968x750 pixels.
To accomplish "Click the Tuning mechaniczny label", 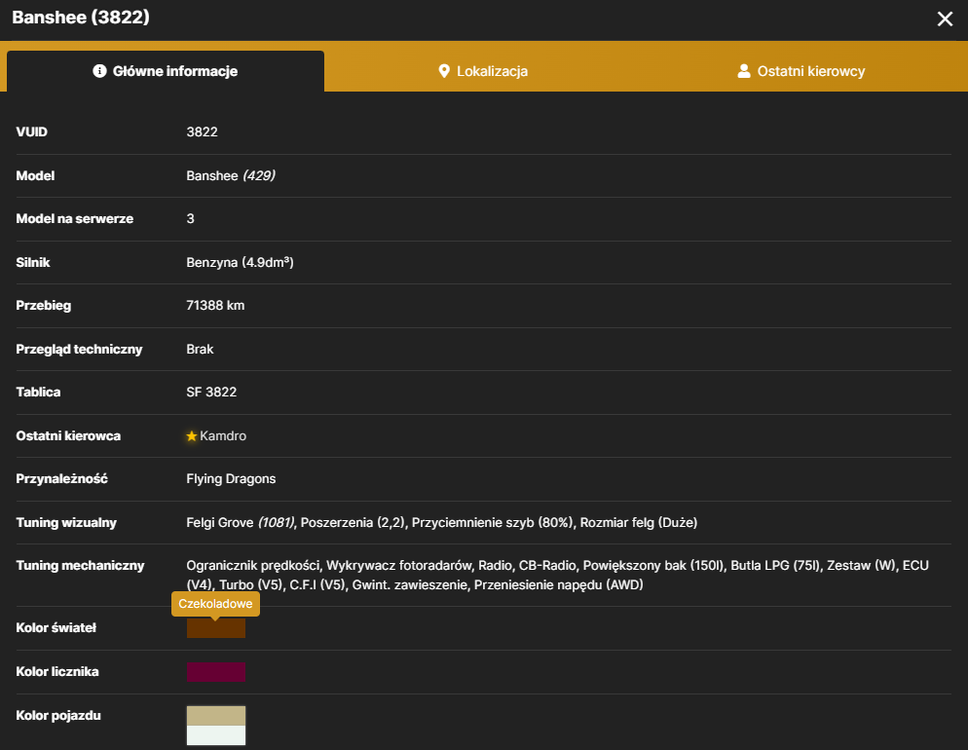I will [80, 565].
